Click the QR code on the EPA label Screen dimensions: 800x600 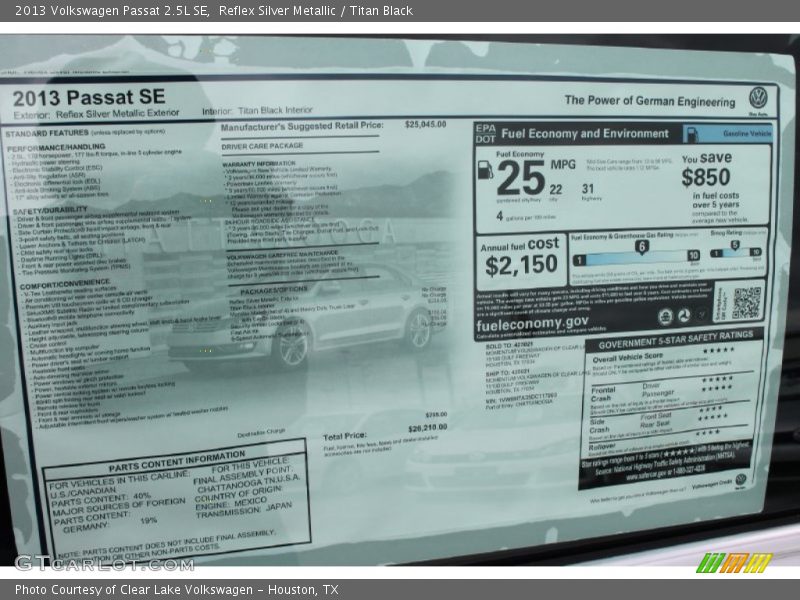point(746,303)
